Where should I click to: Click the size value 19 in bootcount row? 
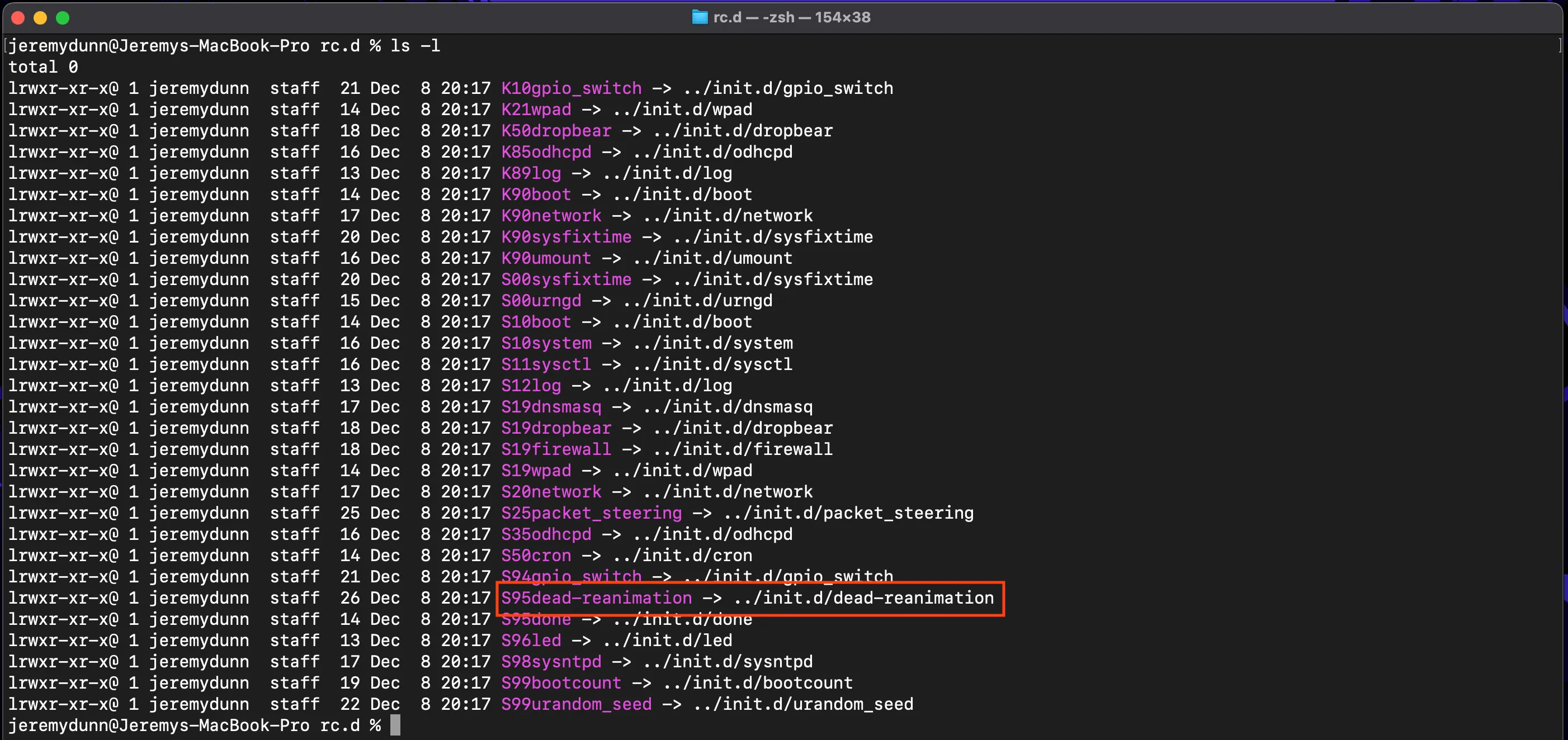(350, 684)
